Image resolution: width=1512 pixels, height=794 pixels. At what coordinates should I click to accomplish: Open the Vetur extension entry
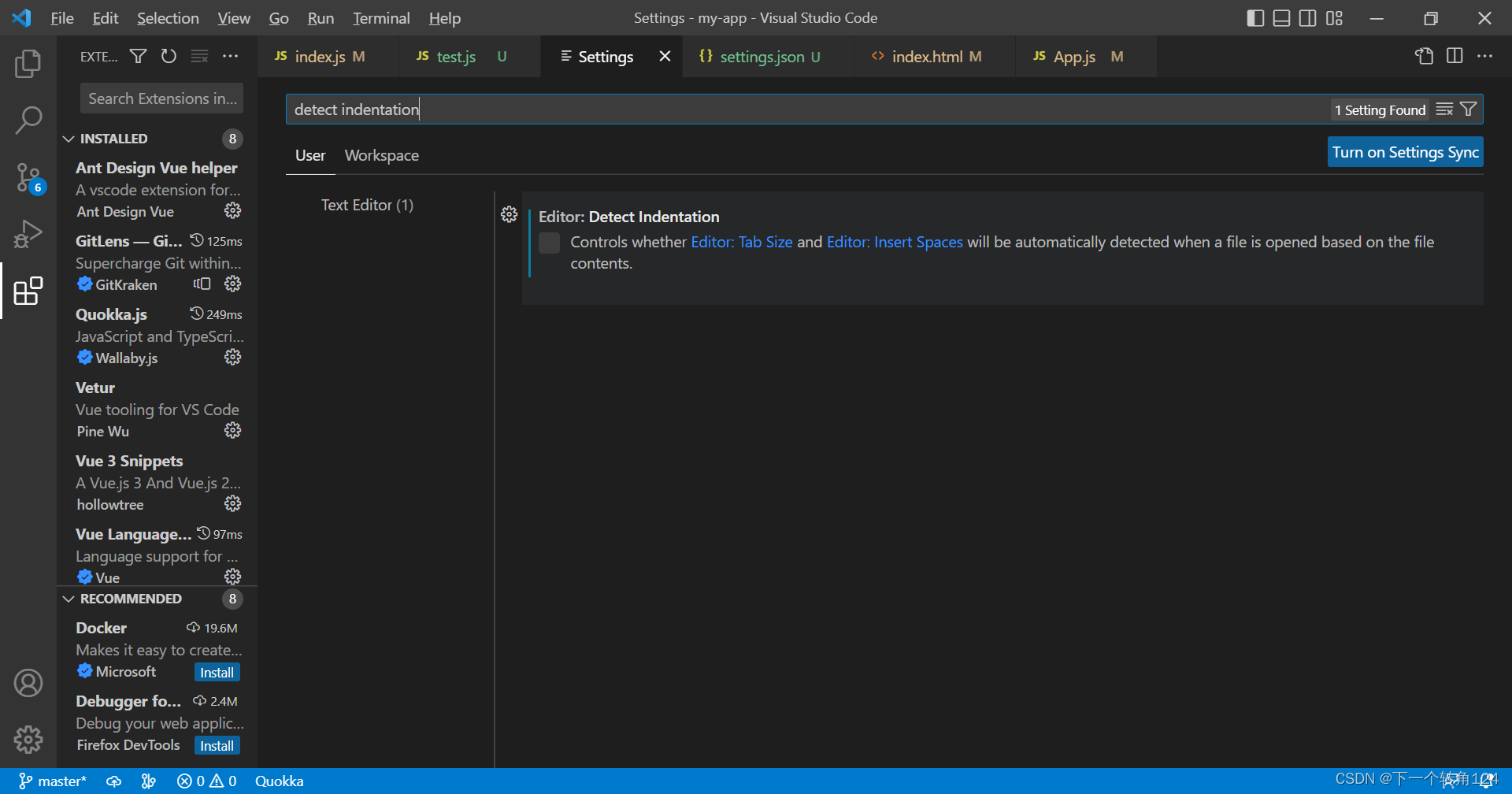[157, 409]
